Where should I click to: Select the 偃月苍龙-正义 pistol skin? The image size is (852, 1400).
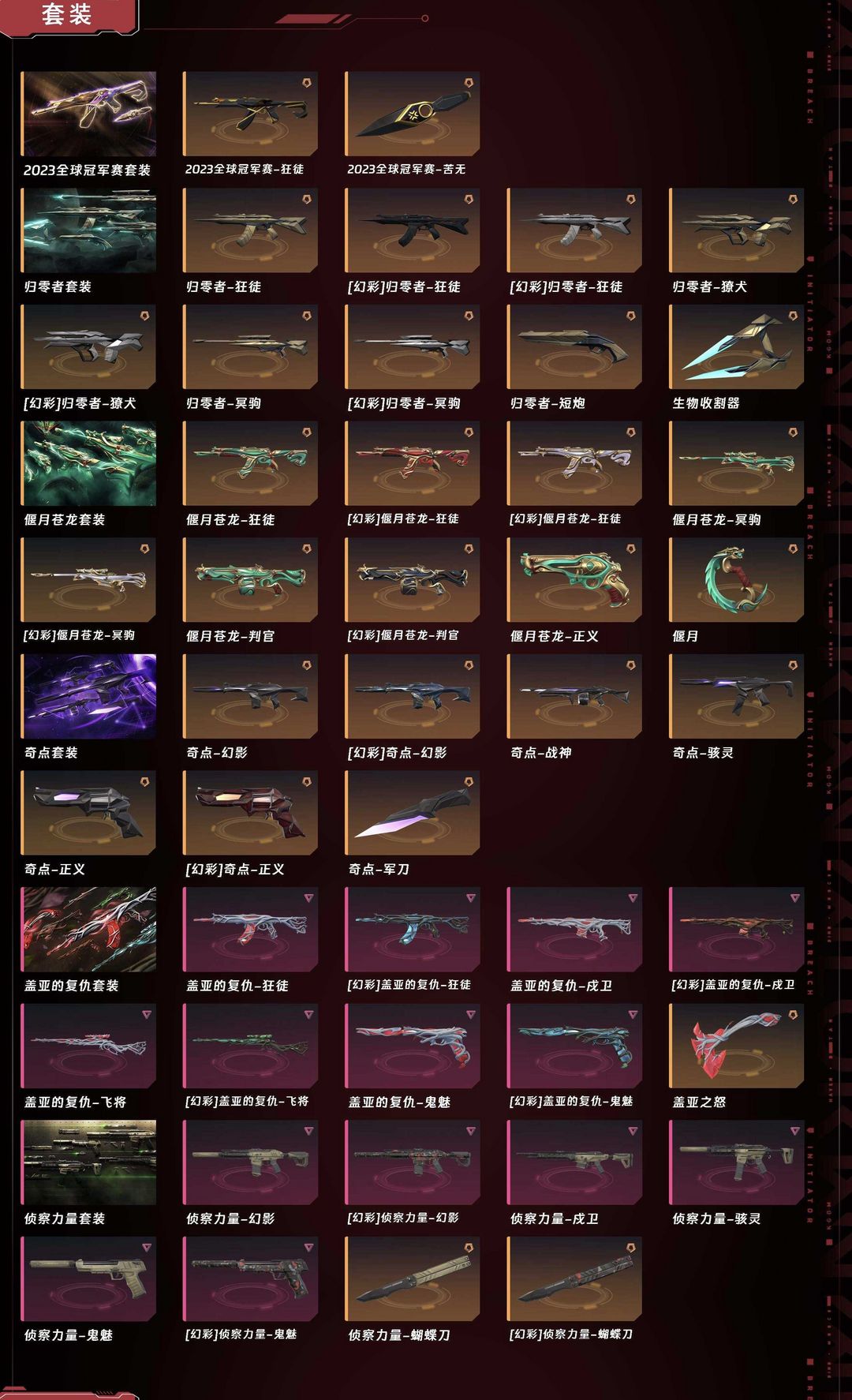tap(574, 580)
